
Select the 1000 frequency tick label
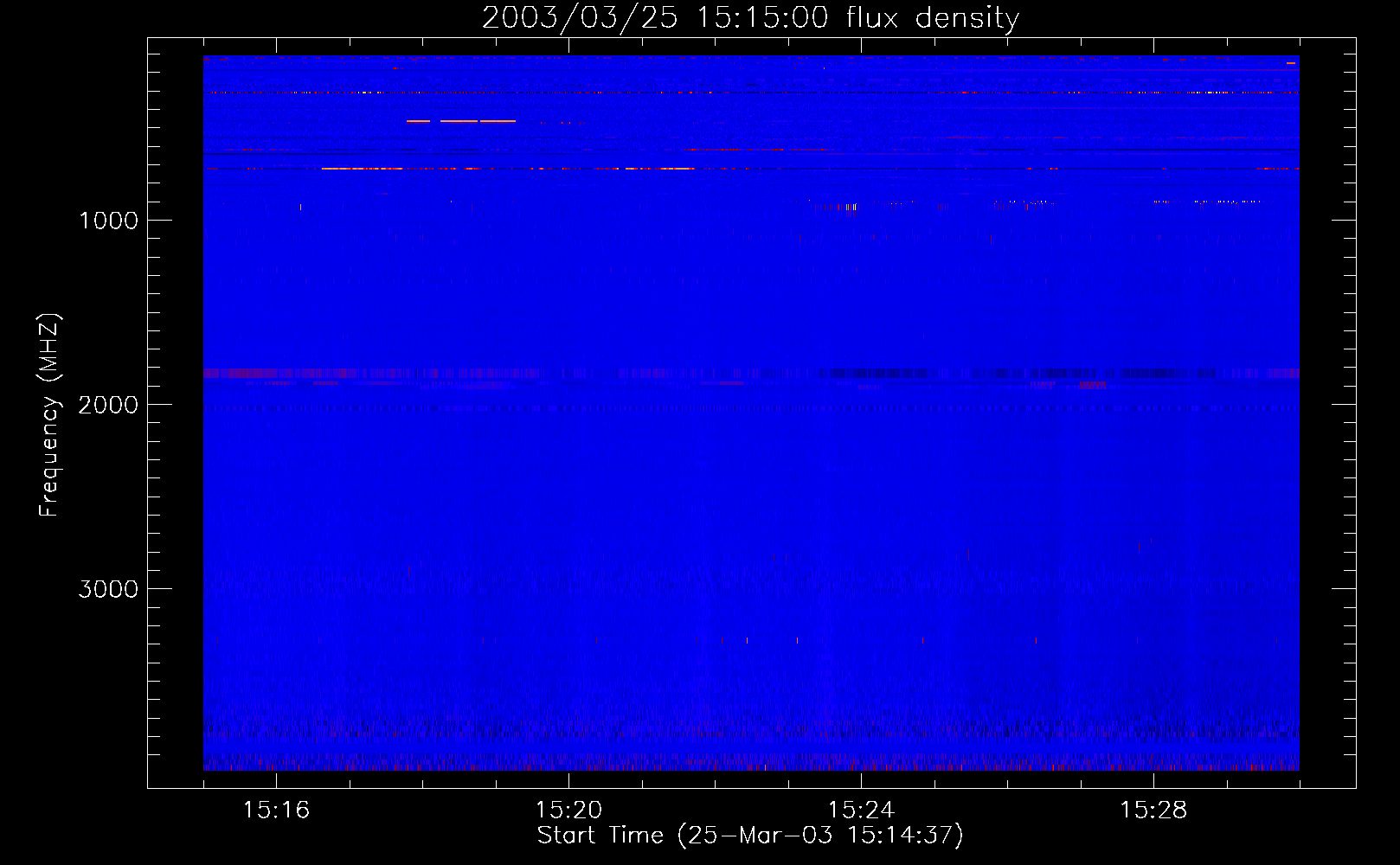click(108, 221)
